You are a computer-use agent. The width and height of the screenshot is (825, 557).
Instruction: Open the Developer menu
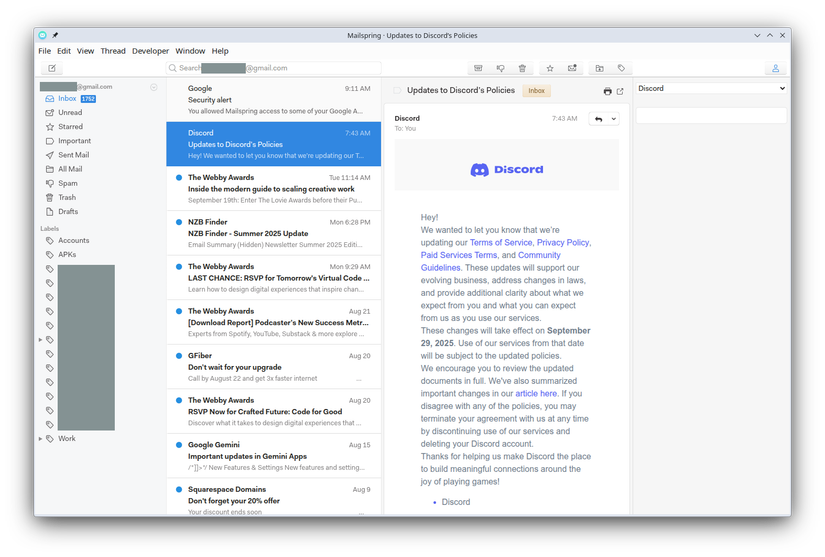pyautogui.click(x=150, y=51)
